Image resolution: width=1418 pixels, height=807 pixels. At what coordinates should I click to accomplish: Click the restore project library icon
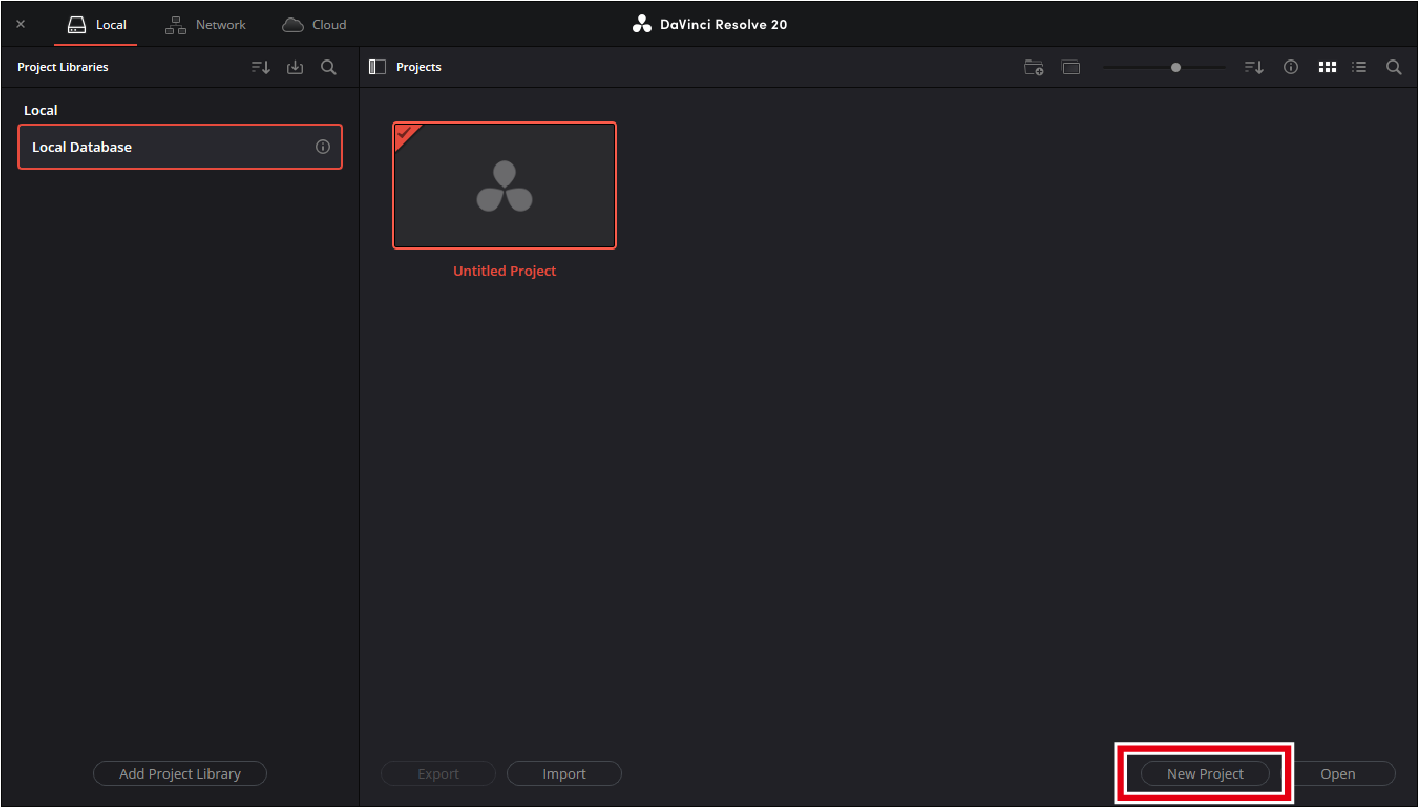pos(294,67)
